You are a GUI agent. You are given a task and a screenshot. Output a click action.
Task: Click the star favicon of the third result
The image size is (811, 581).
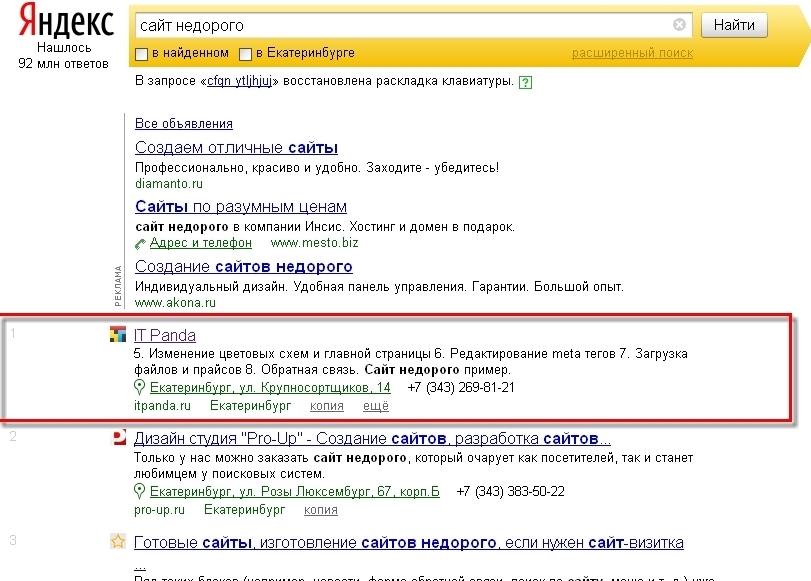[x=118, y=542]
